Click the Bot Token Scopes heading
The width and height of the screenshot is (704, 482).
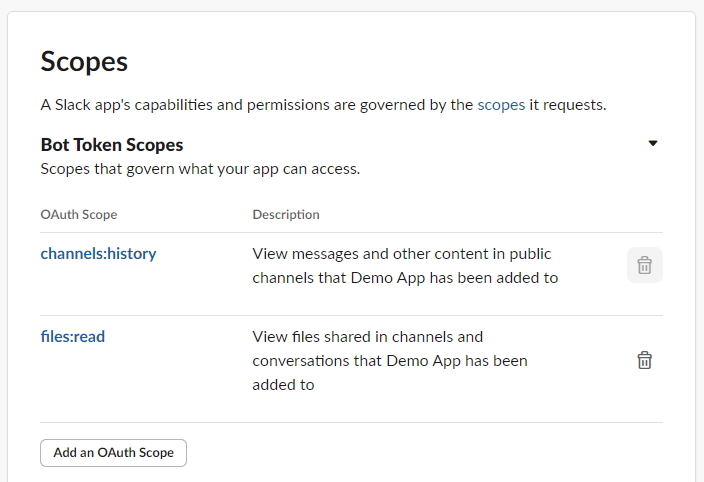(x=112, y=145)
